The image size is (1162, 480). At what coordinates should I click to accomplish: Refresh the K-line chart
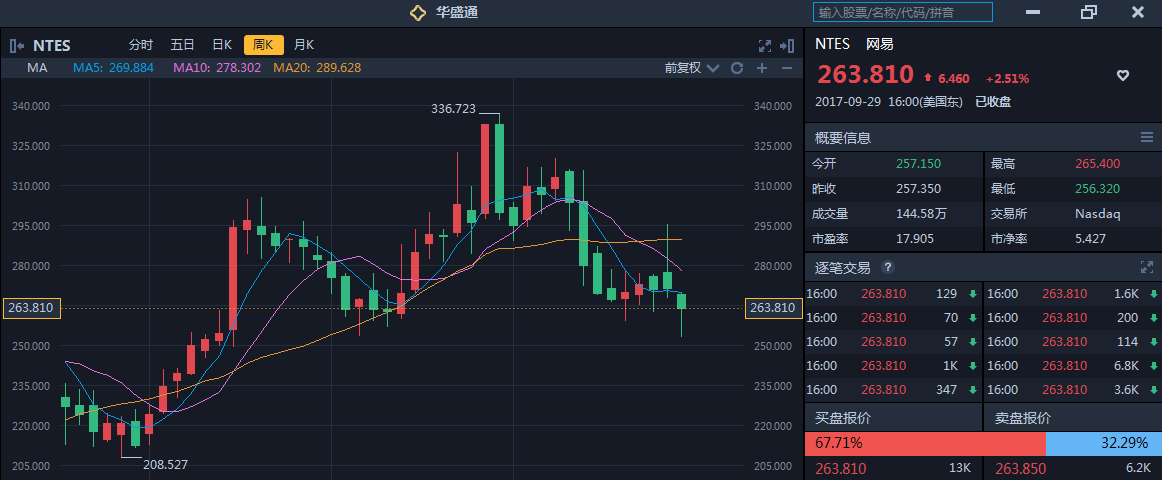[x=737, y=68]
